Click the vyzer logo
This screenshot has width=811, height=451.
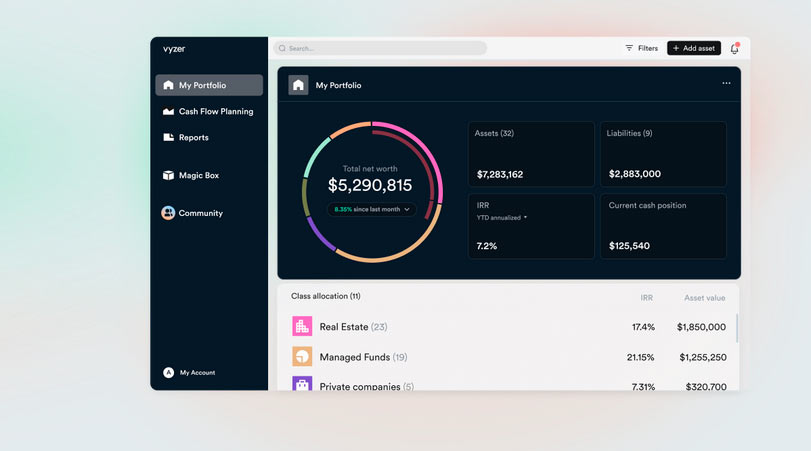tap(174, 49)
